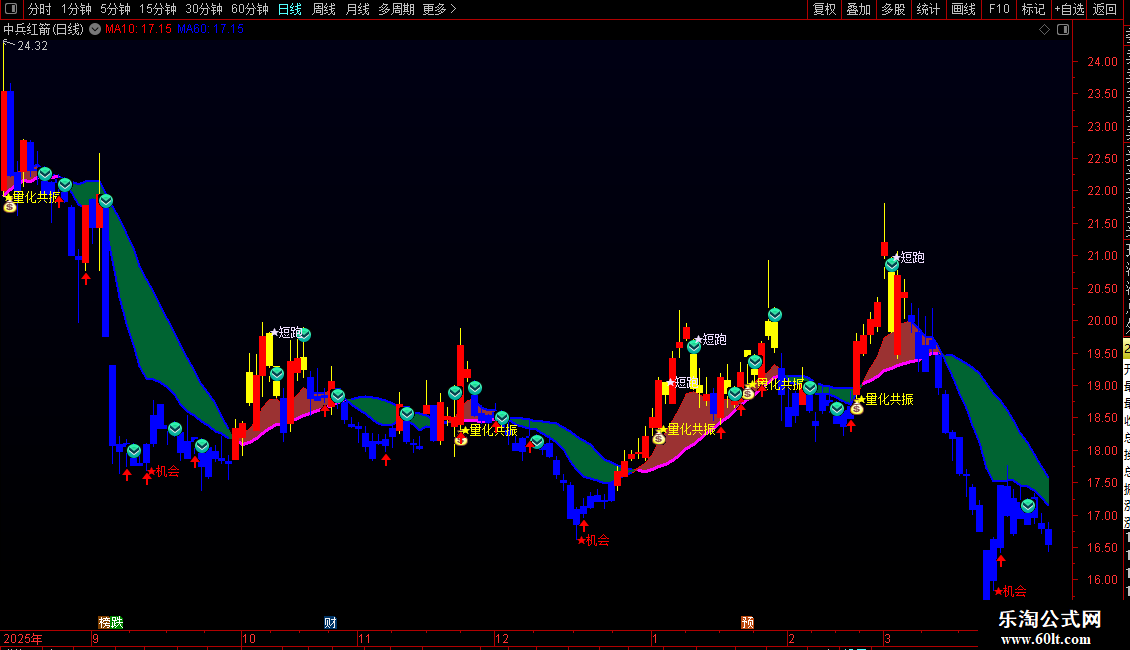
Task: Toggle the left sidebar panel icon
Action: 11,9
